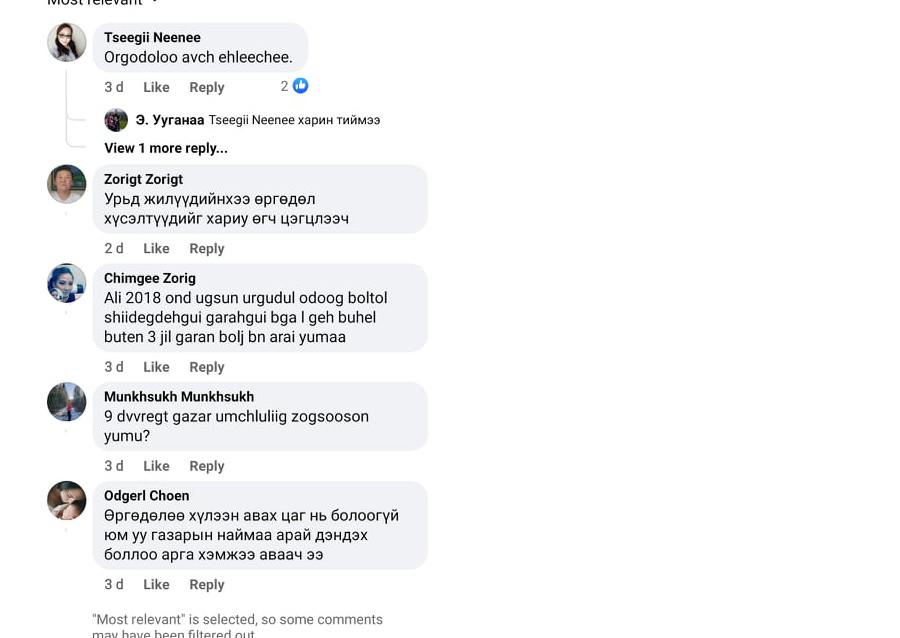Open Zorigt Zorigt's profile avatar

click(67, 184)
